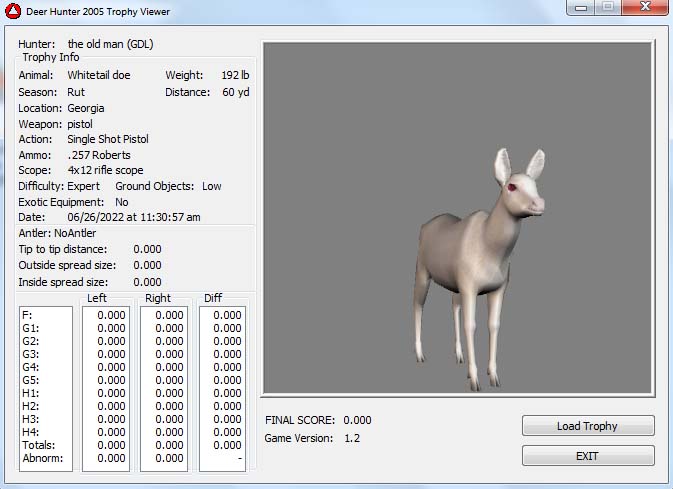Screen dimensions: 673x489
Task: Click the hunter name 'the old man (GDL)'
Action: [110, 44]
